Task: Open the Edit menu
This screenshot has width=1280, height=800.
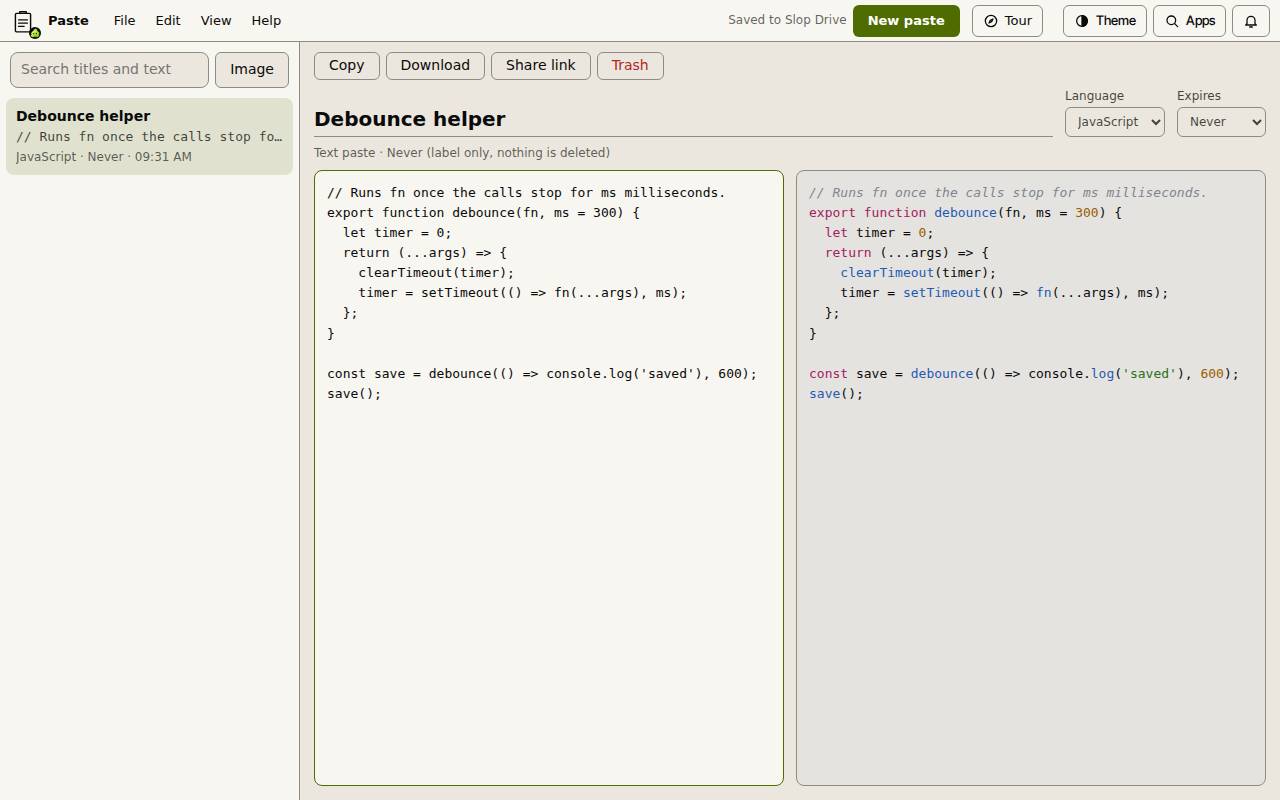Action: click(x=168, y=21)
